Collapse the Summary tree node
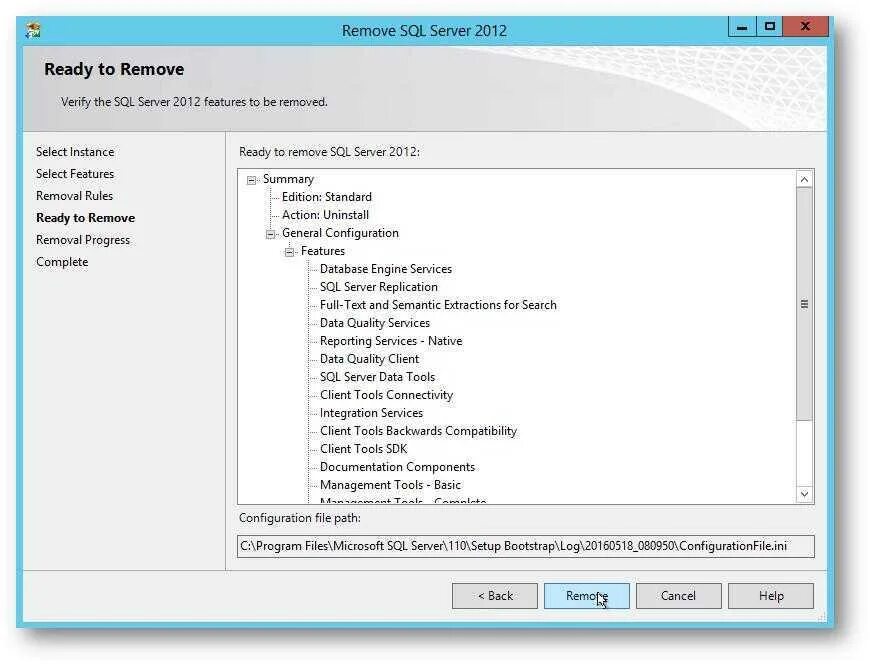Screen dimensions: 870x664 [x=251, y=180]
